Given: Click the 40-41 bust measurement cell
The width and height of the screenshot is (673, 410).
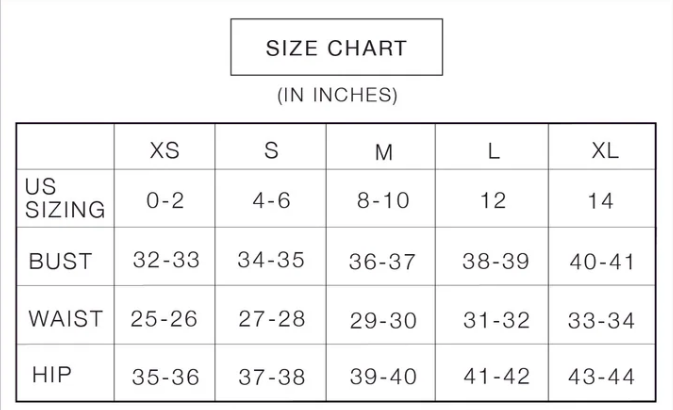Looking at the screenshot, I should [x=602, y=262].
